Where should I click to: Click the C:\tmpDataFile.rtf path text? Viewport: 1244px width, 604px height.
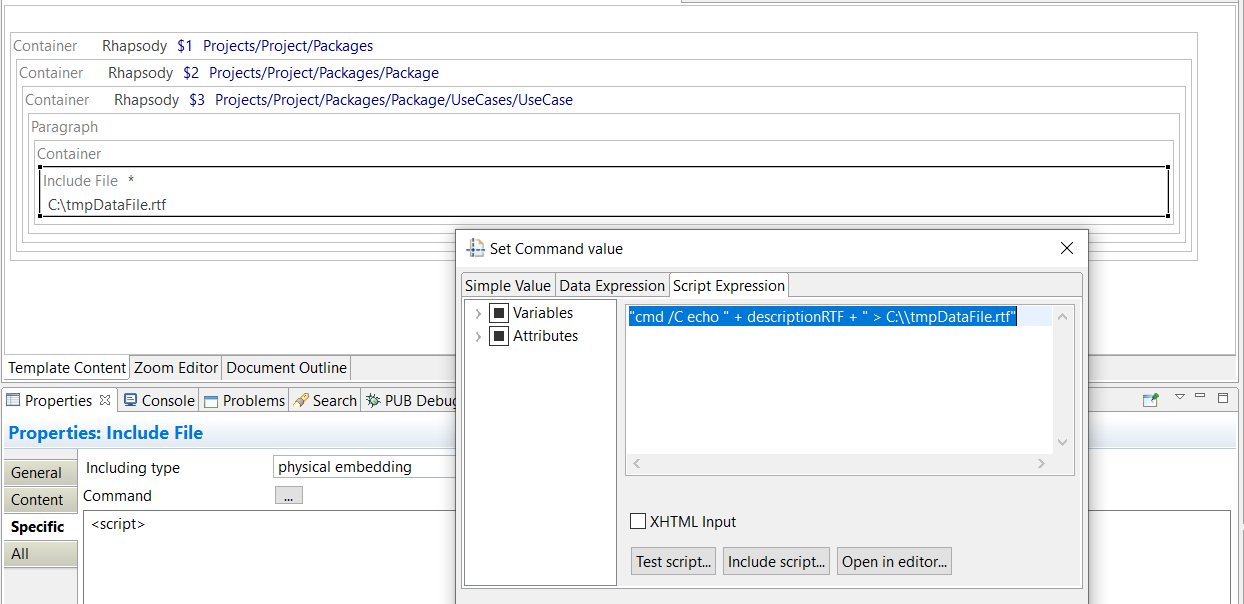click(107, 205)
